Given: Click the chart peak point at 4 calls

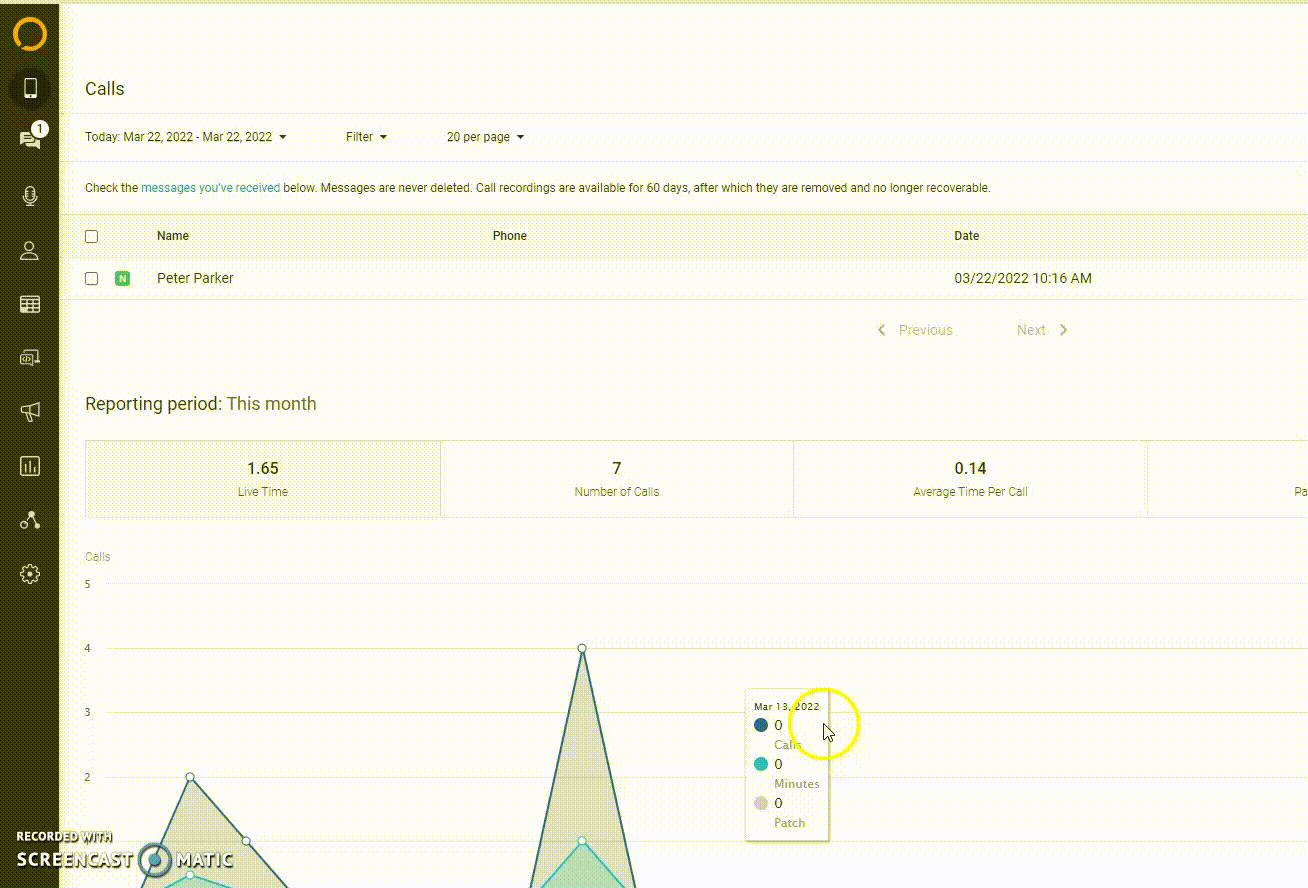Looking at the screenshot, I should pyautogui.click(x=582, y=648).
